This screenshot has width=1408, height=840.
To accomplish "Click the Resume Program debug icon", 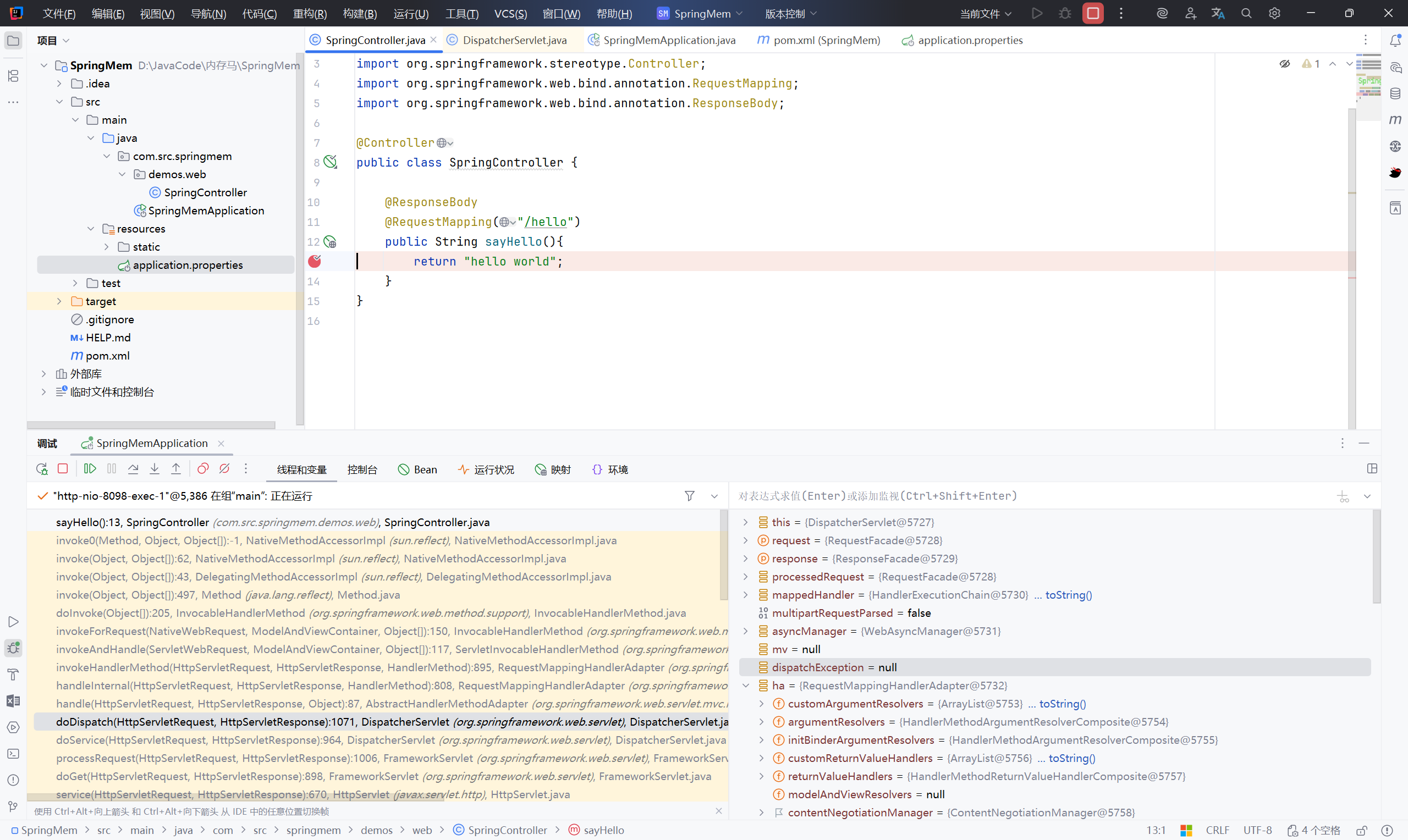I will coord(90,469).
